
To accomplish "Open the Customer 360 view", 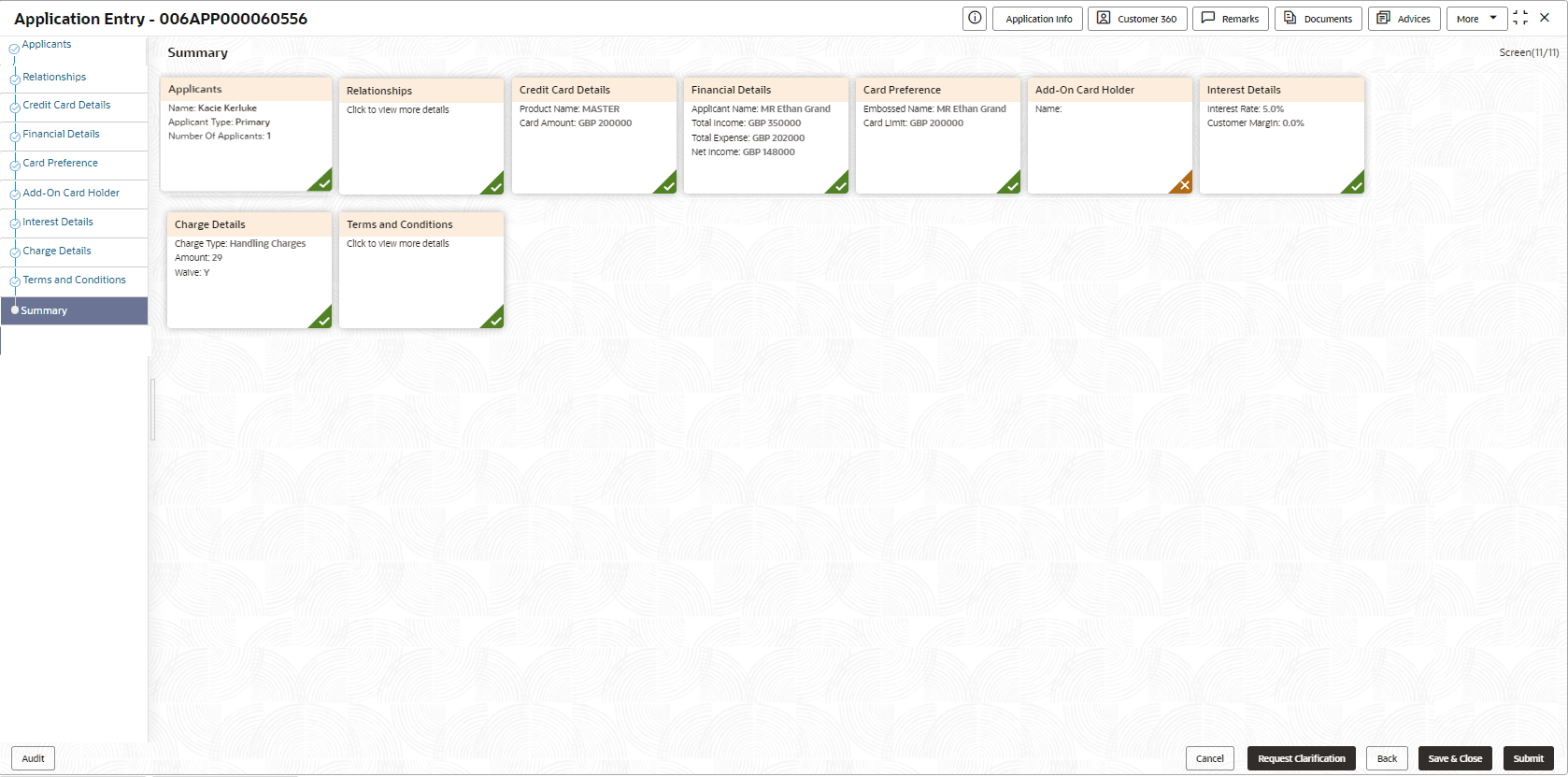I will click(1137, 19).
